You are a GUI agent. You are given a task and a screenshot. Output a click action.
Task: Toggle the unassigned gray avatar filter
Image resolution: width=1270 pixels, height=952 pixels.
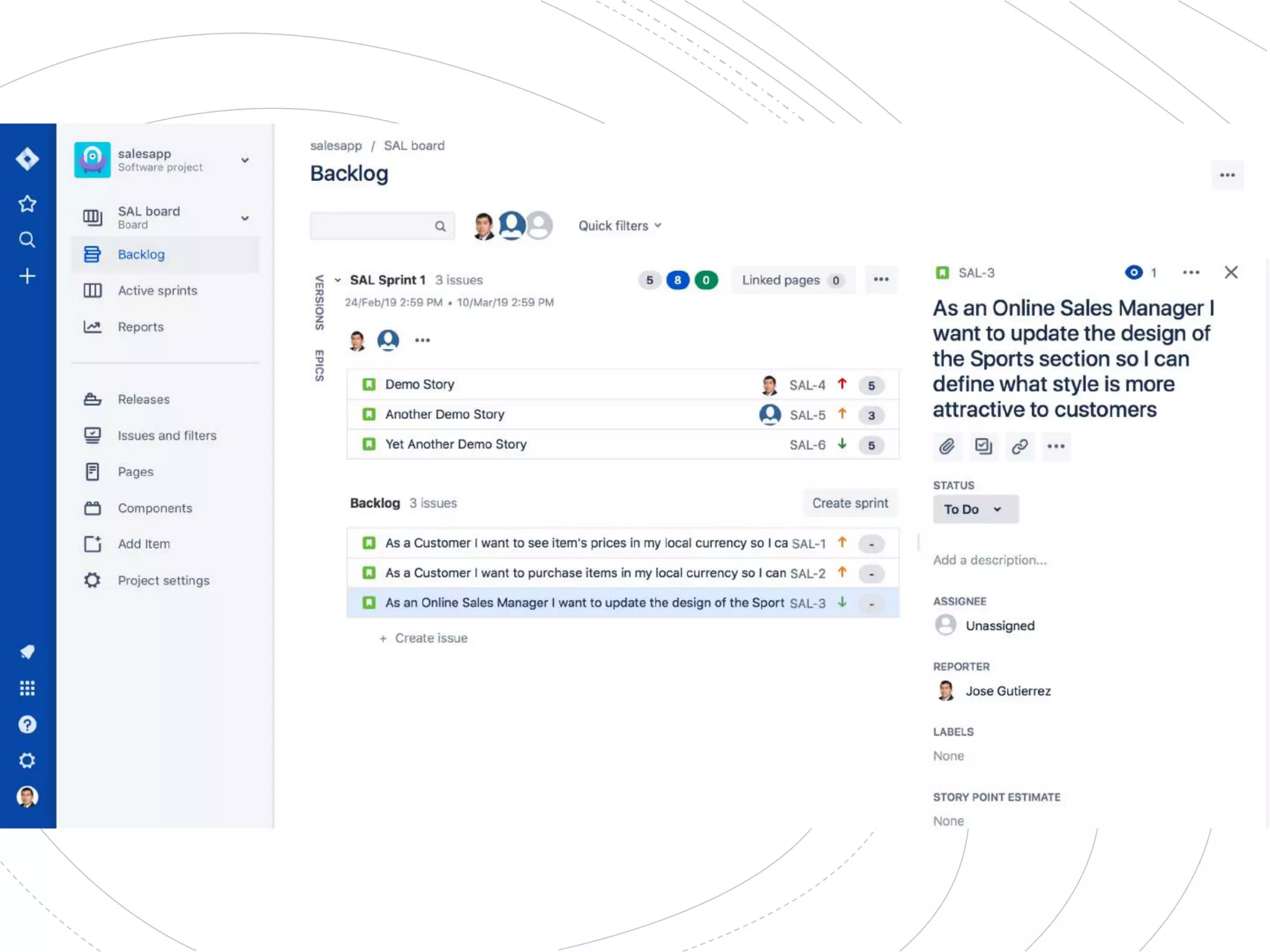[541, 225]
